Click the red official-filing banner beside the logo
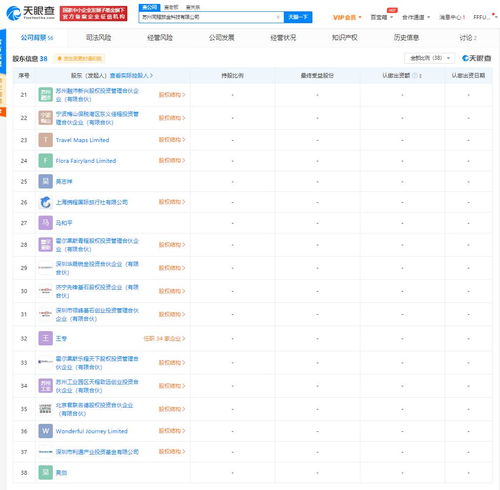 pos(94,14)
